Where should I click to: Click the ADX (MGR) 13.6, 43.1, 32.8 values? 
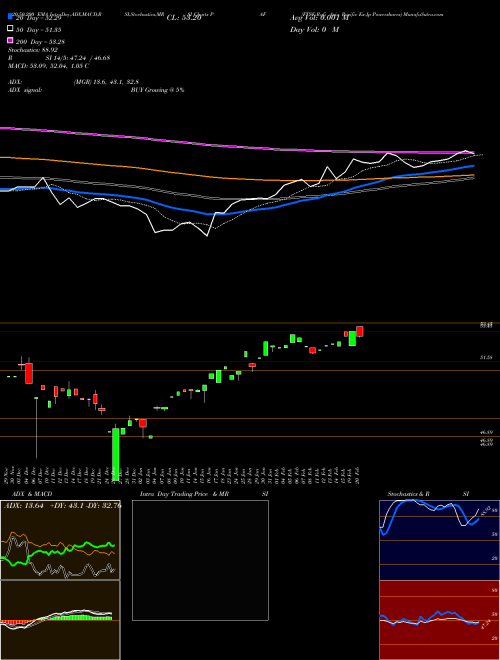(106, 82)
